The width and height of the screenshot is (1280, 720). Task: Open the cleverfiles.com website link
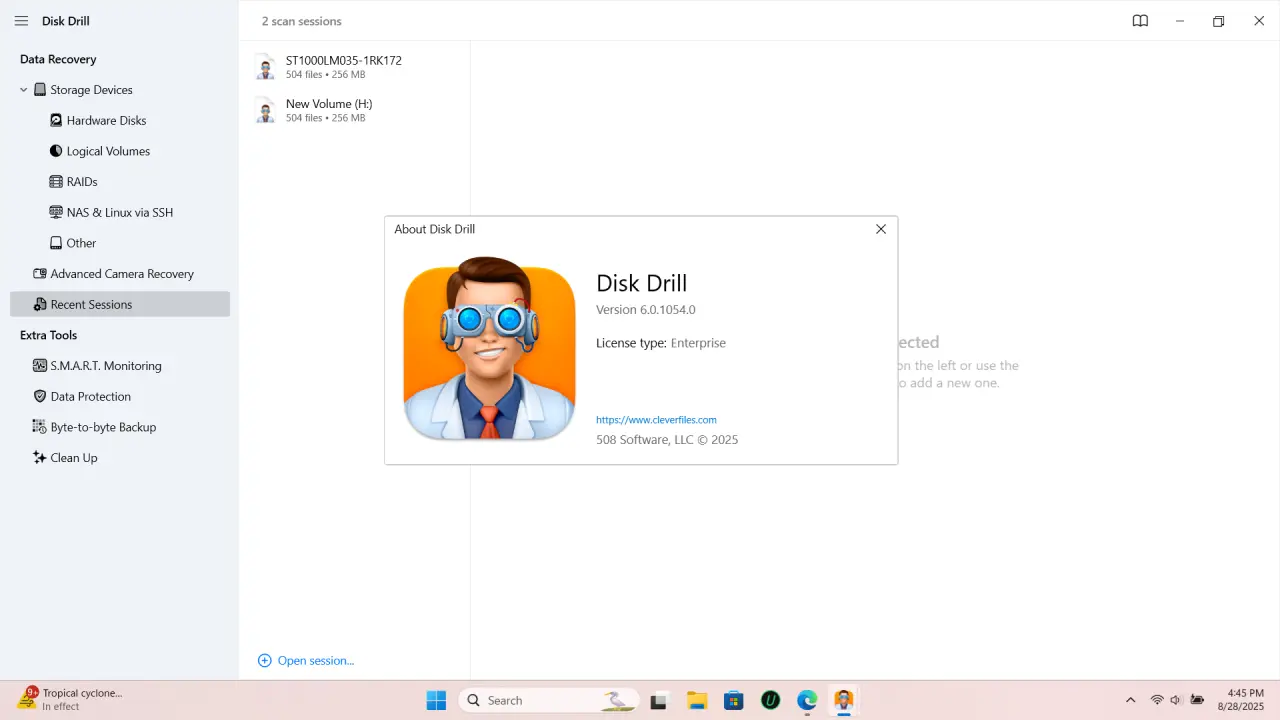click(656, 420)
